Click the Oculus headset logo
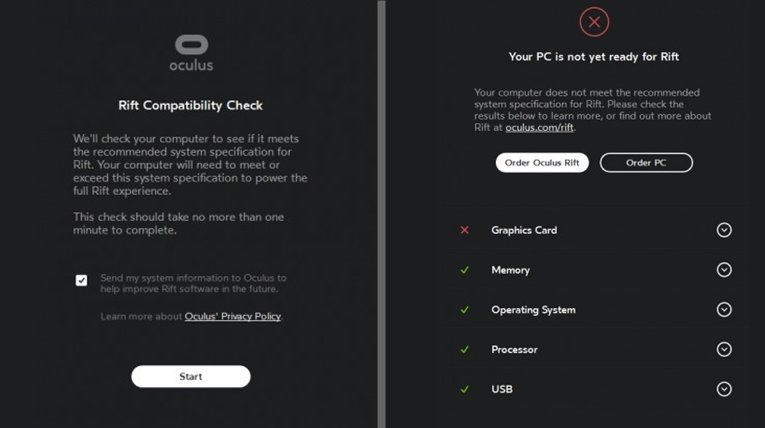The width and height of the screenshot is (765, 428). [191, 44]
